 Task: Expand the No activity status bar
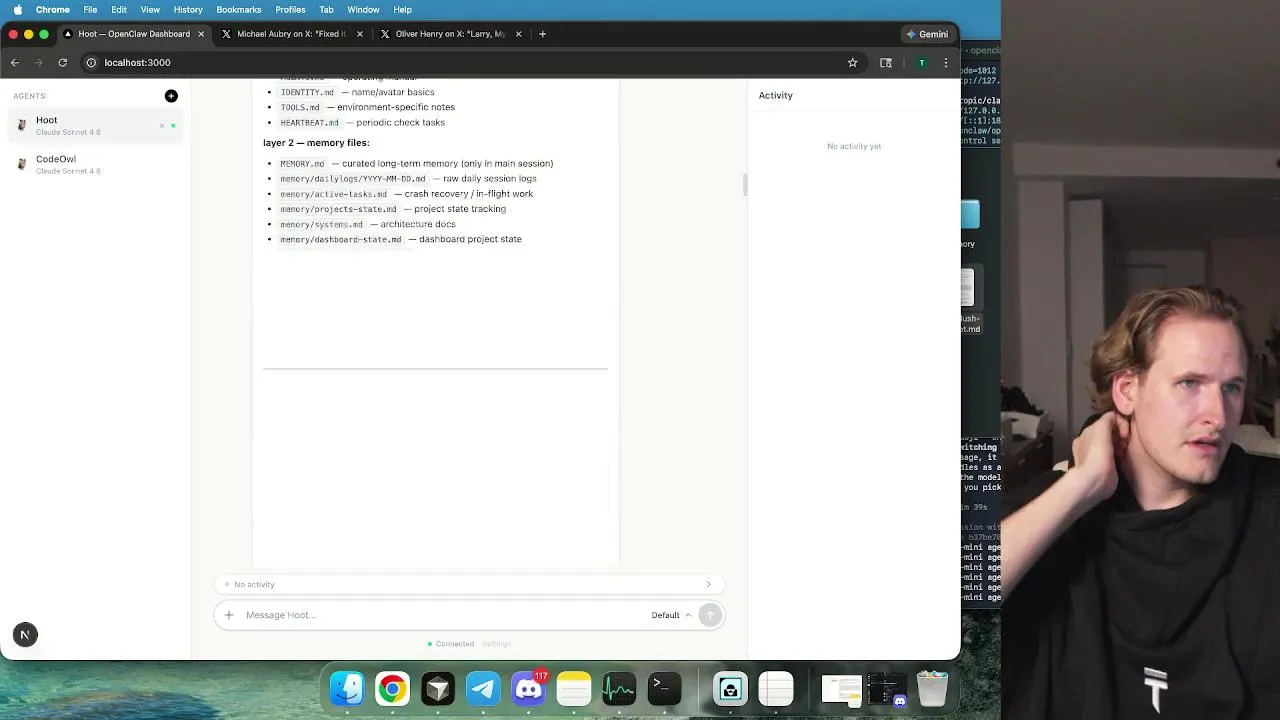(x=469, y=584)
